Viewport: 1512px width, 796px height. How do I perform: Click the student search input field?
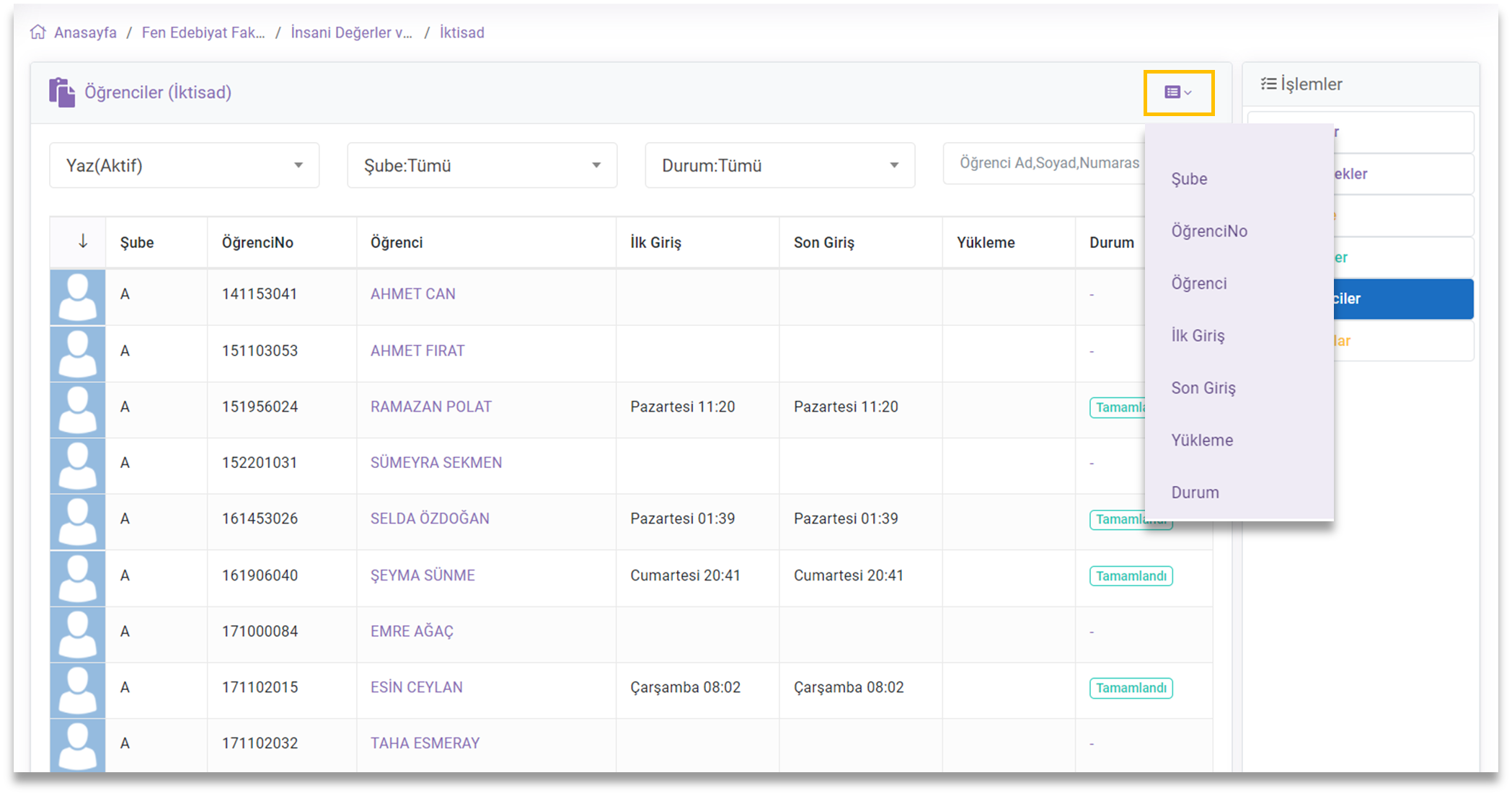1045,163
